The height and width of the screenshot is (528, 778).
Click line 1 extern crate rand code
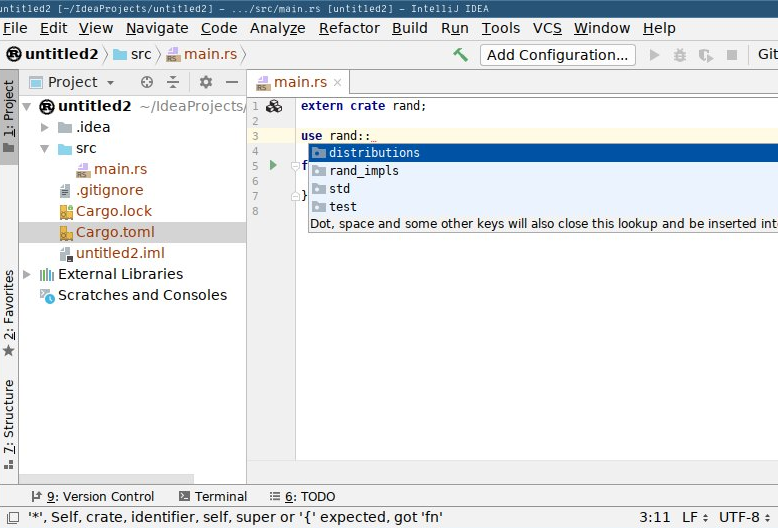[363, 106]
